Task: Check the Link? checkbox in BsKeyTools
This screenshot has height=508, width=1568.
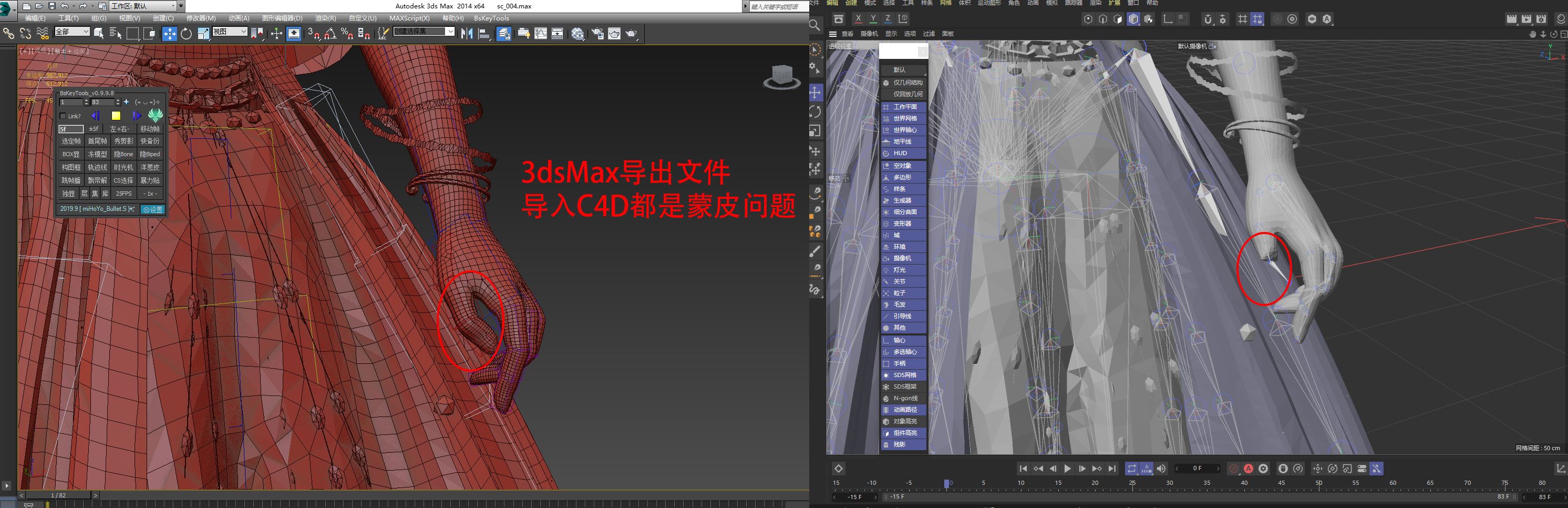Action: pos(63,116)
